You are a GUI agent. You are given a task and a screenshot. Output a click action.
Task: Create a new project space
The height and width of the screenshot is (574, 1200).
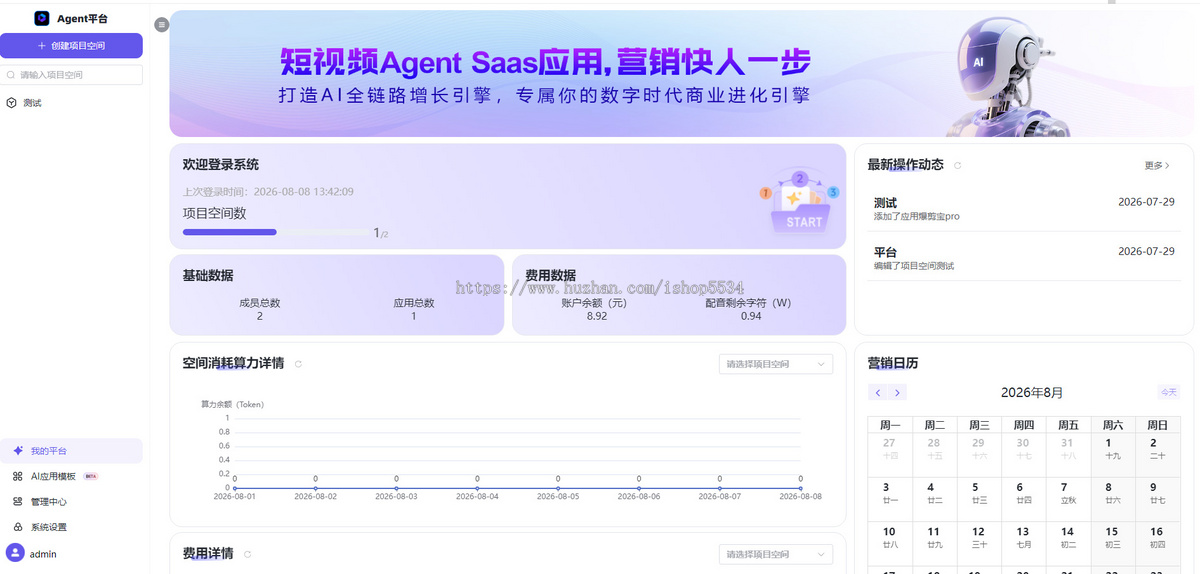point(71,45)
